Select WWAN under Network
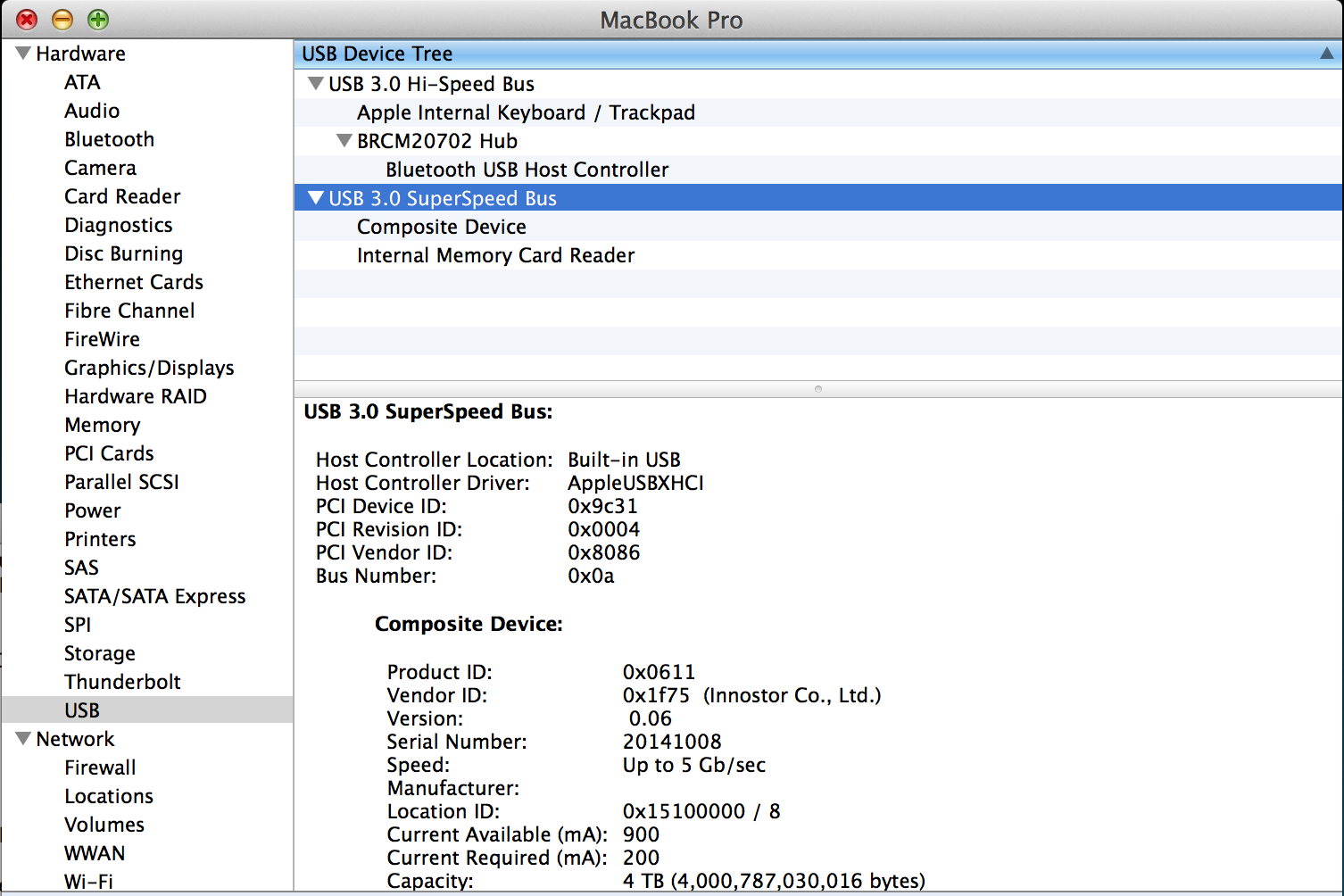1344x896 pixels. coord(95,853)
